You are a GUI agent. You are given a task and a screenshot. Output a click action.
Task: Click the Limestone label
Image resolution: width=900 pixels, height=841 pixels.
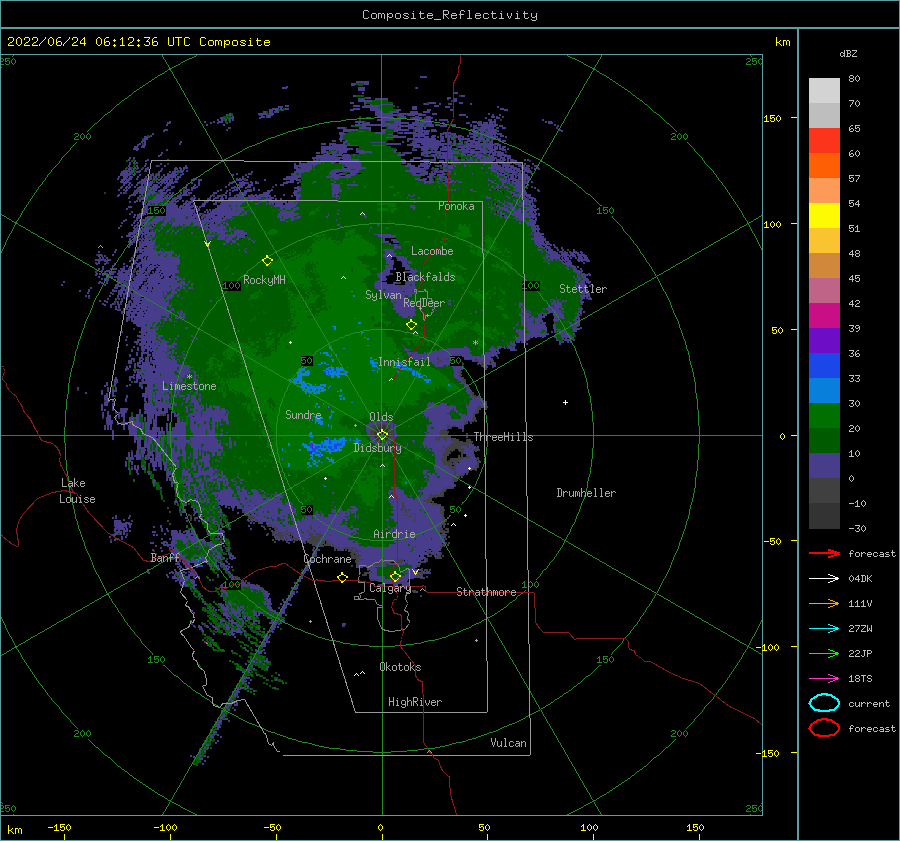point(189,386)
